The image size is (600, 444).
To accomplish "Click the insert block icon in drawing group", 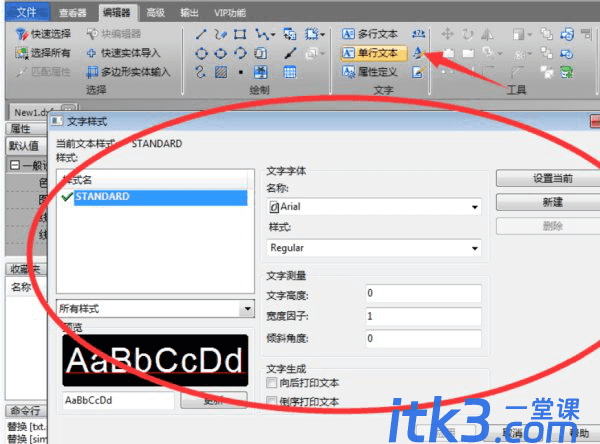I will pyautogui.click(x=290, y=34).
